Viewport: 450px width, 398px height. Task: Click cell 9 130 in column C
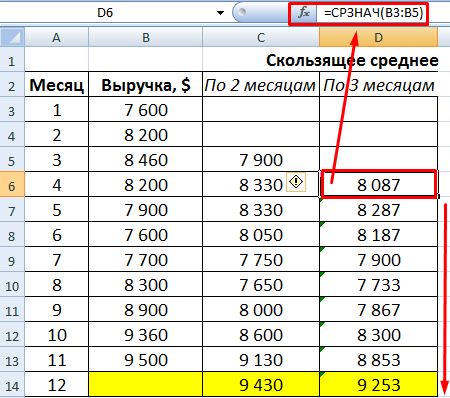[261, 360]
